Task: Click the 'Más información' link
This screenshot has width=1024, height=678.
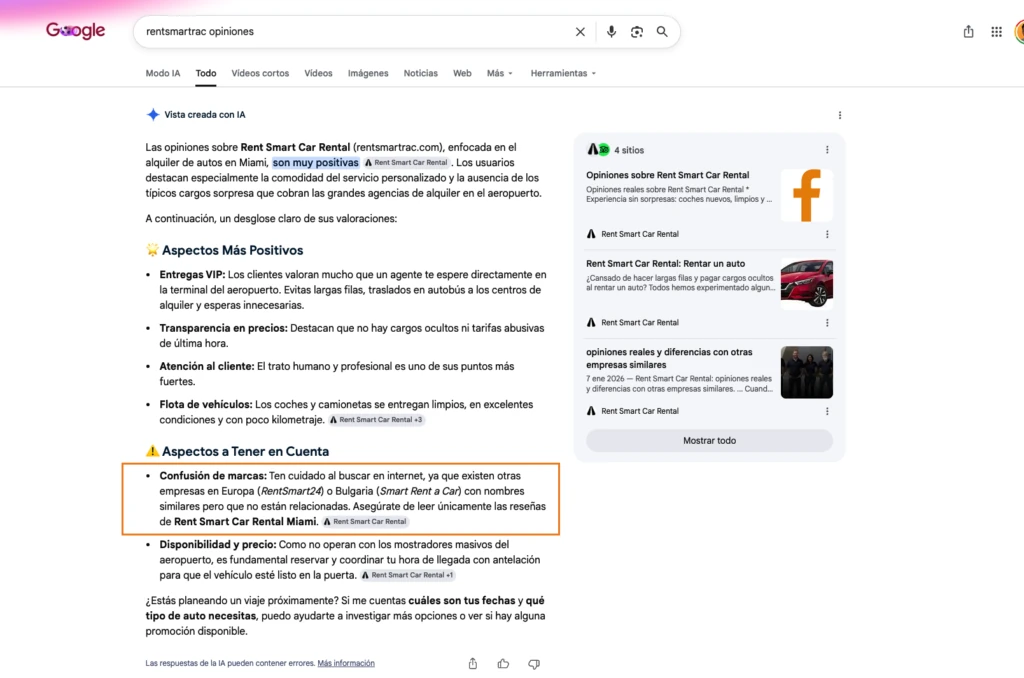Action: [x=346, y=663]
